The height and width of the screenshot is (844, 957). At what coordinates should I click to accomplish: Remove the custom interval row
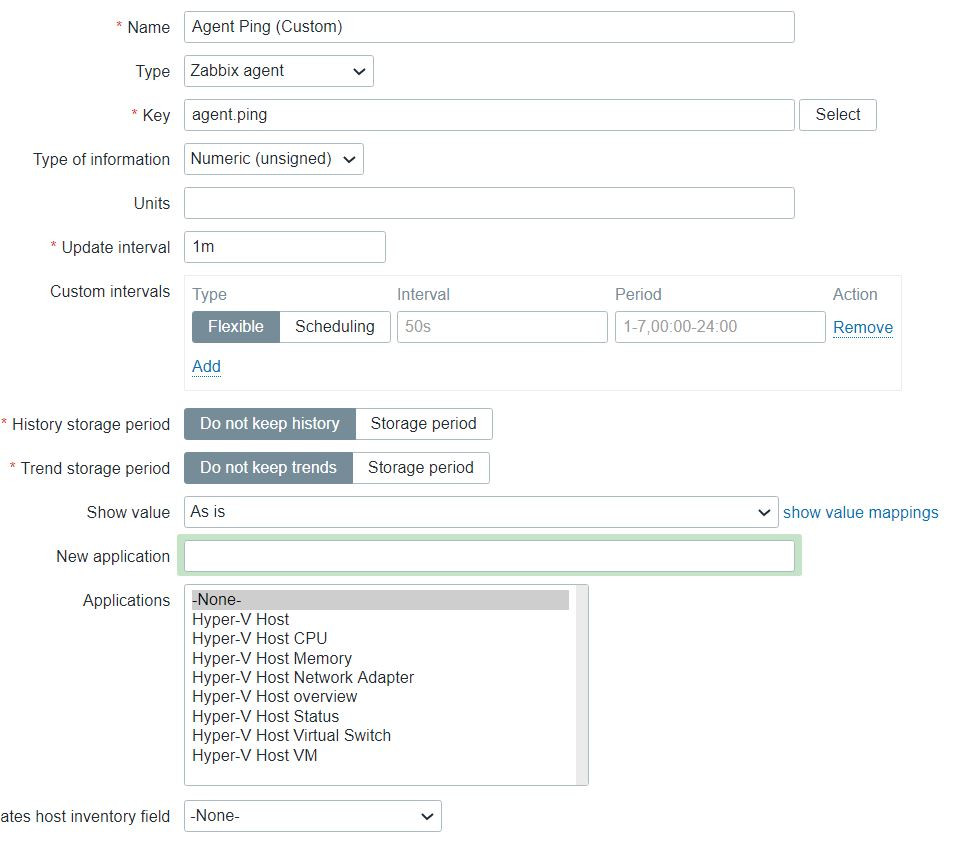click(862, 328)
